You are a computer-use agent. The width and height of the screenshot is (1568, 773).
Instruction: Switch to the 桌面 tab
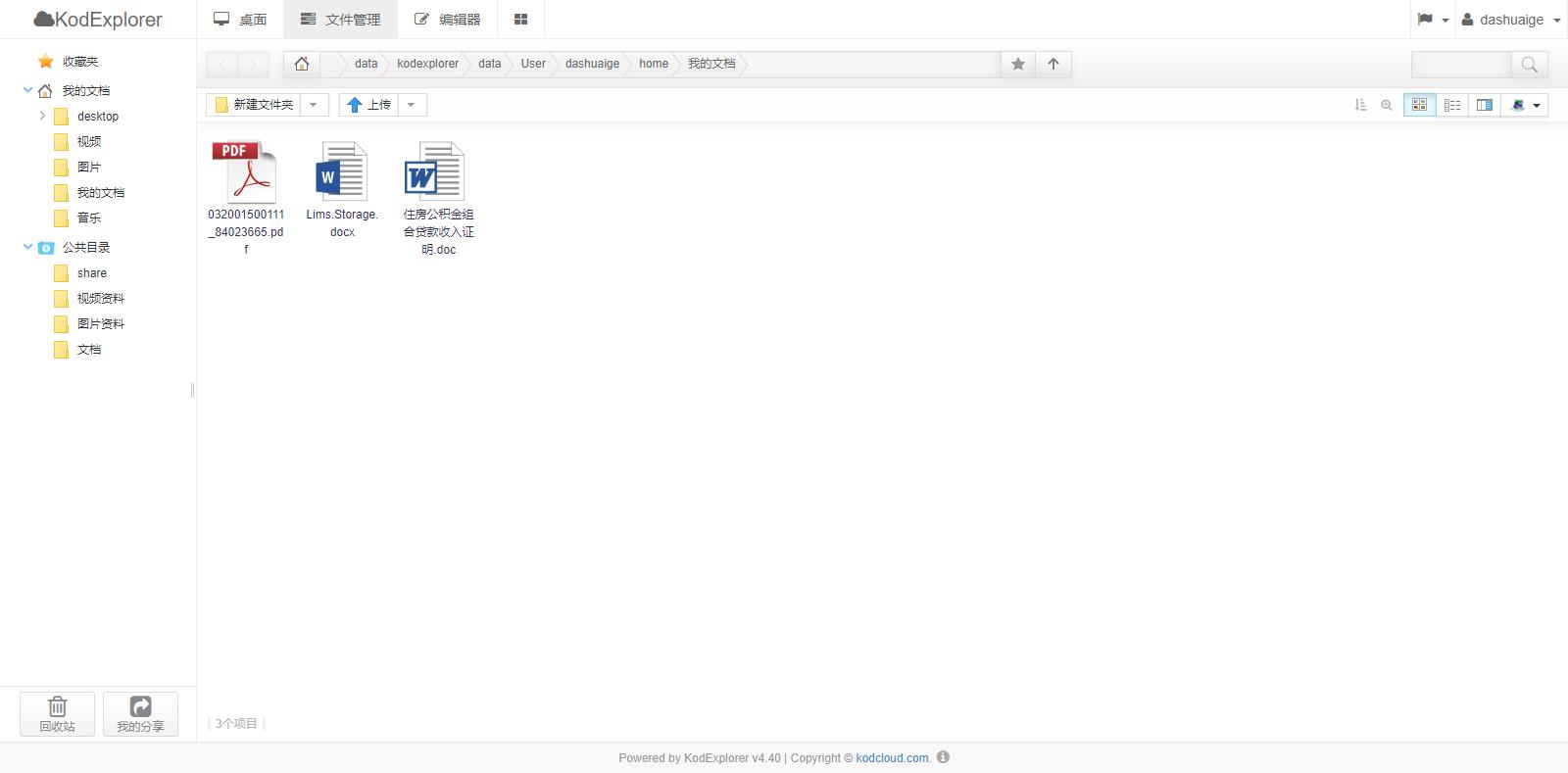click(240, 20)
